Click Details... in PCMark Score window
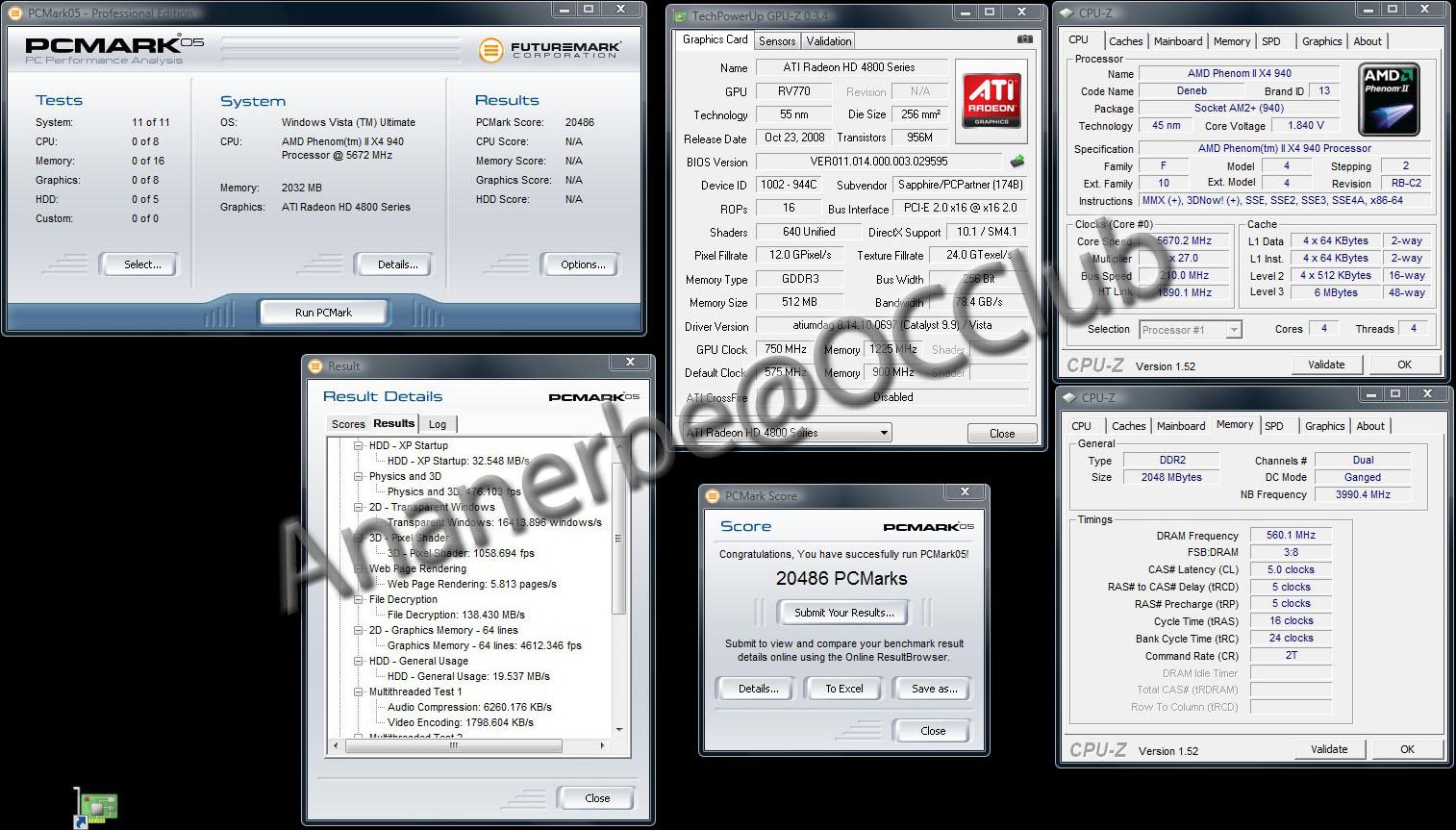This screenshot has height=830, width=1456. point(758,689)
